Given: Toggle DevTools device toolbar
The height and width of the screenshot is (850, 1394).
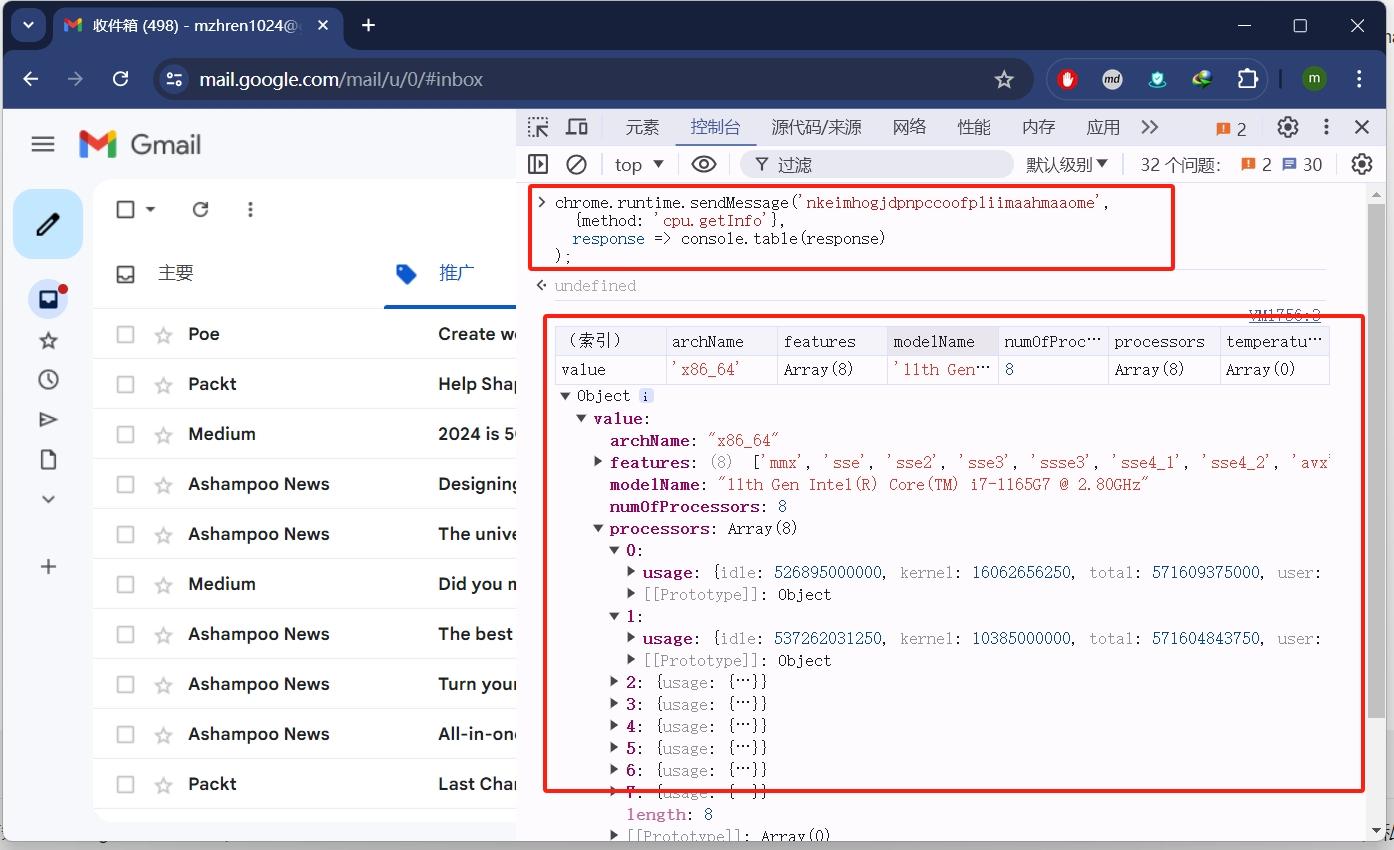Looking at the screenshot, I should tap(577, 127).
